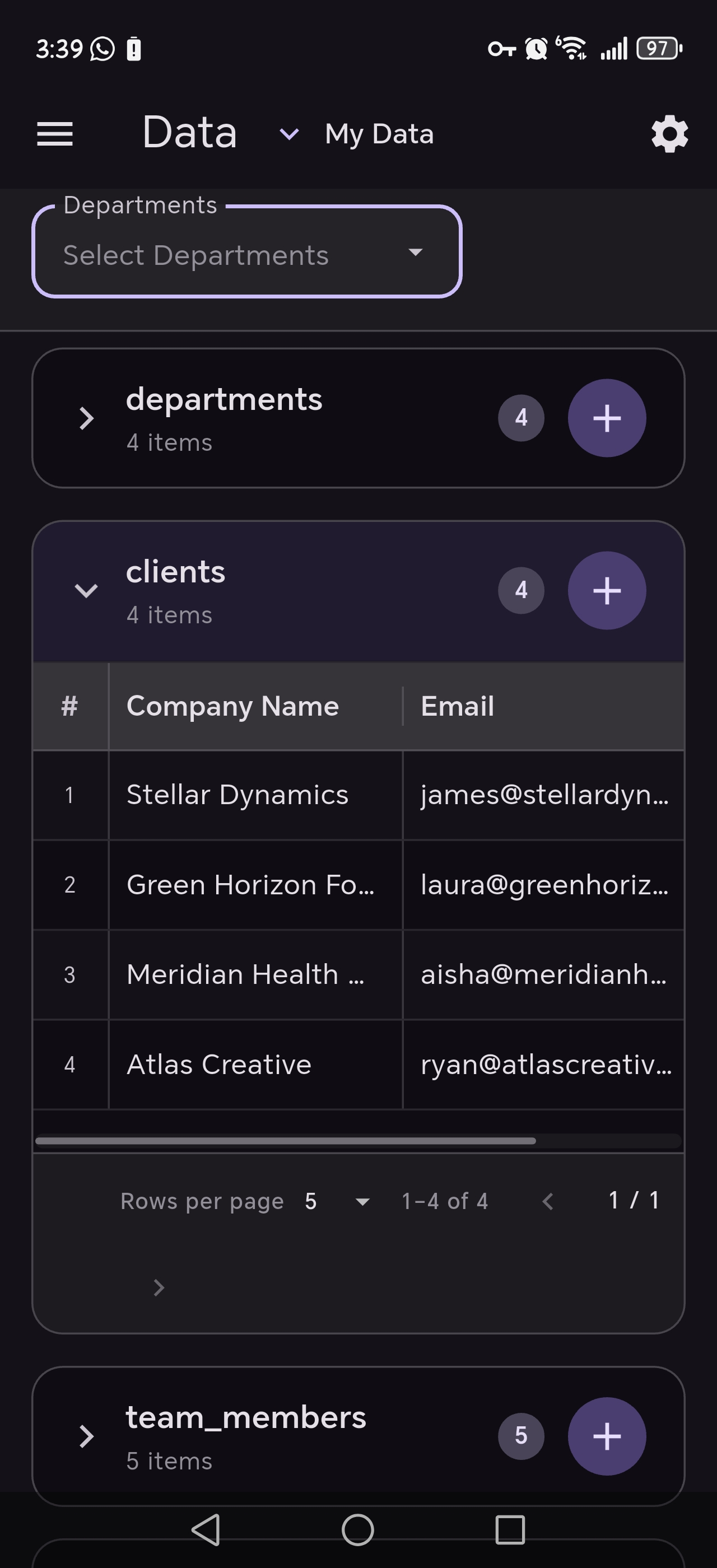Viewport: 717px width, 1568px height.
Task: Add a new client with plus button
Action: [x=607, y=590]
